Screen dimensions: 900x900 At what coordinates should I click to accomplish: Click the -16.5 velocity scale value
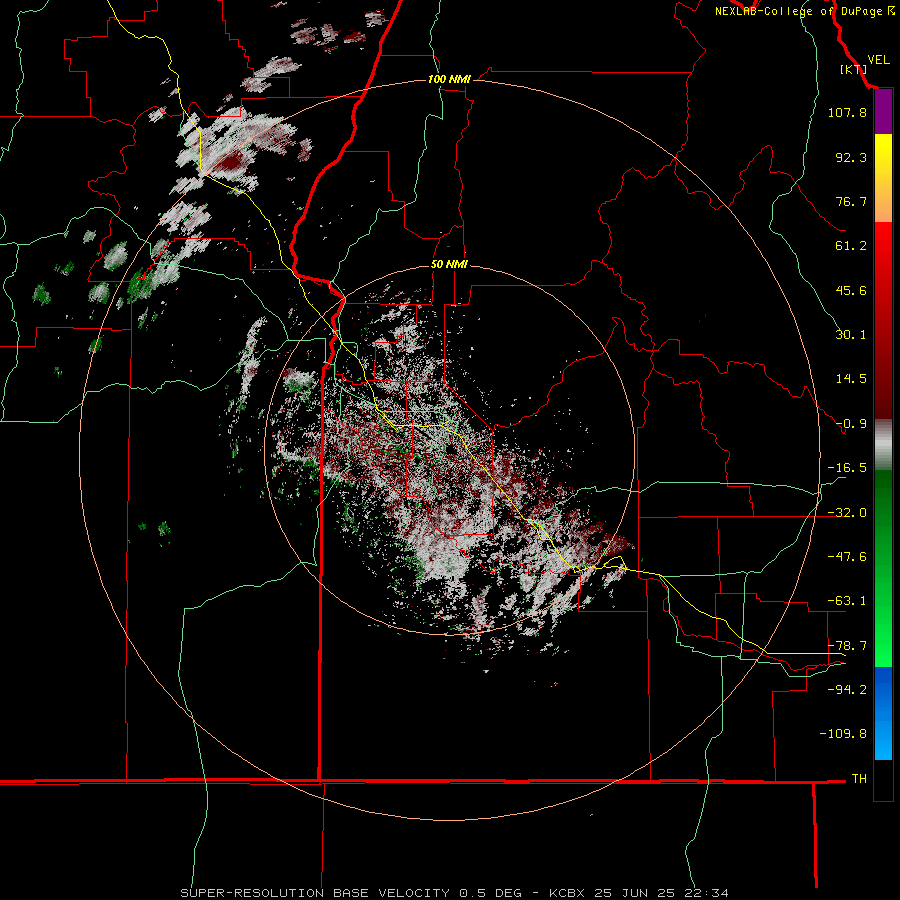(x=847, y=468)
